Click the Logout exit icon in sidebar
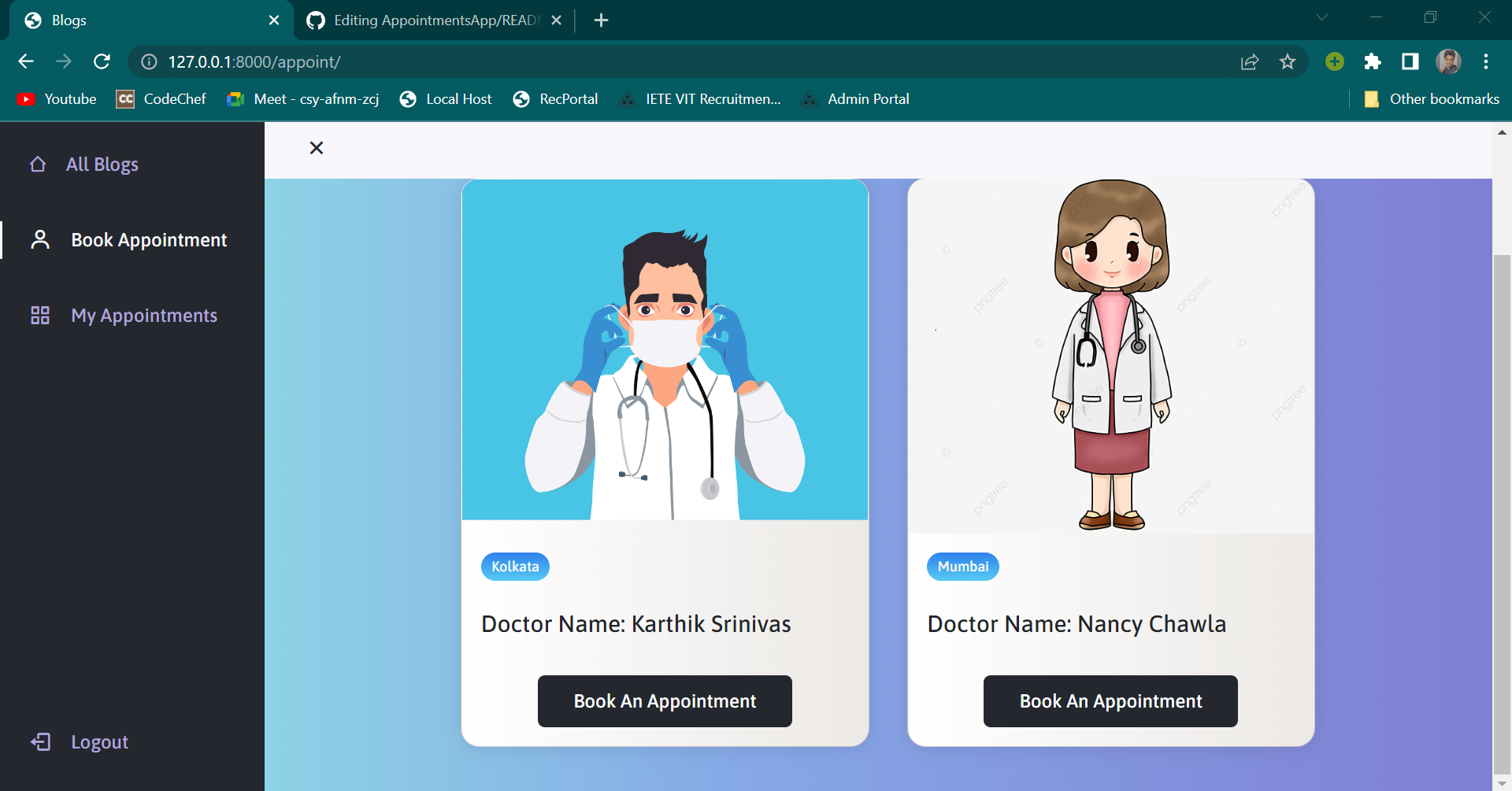This screenshot has height=791, width=1512. point(41,741)
